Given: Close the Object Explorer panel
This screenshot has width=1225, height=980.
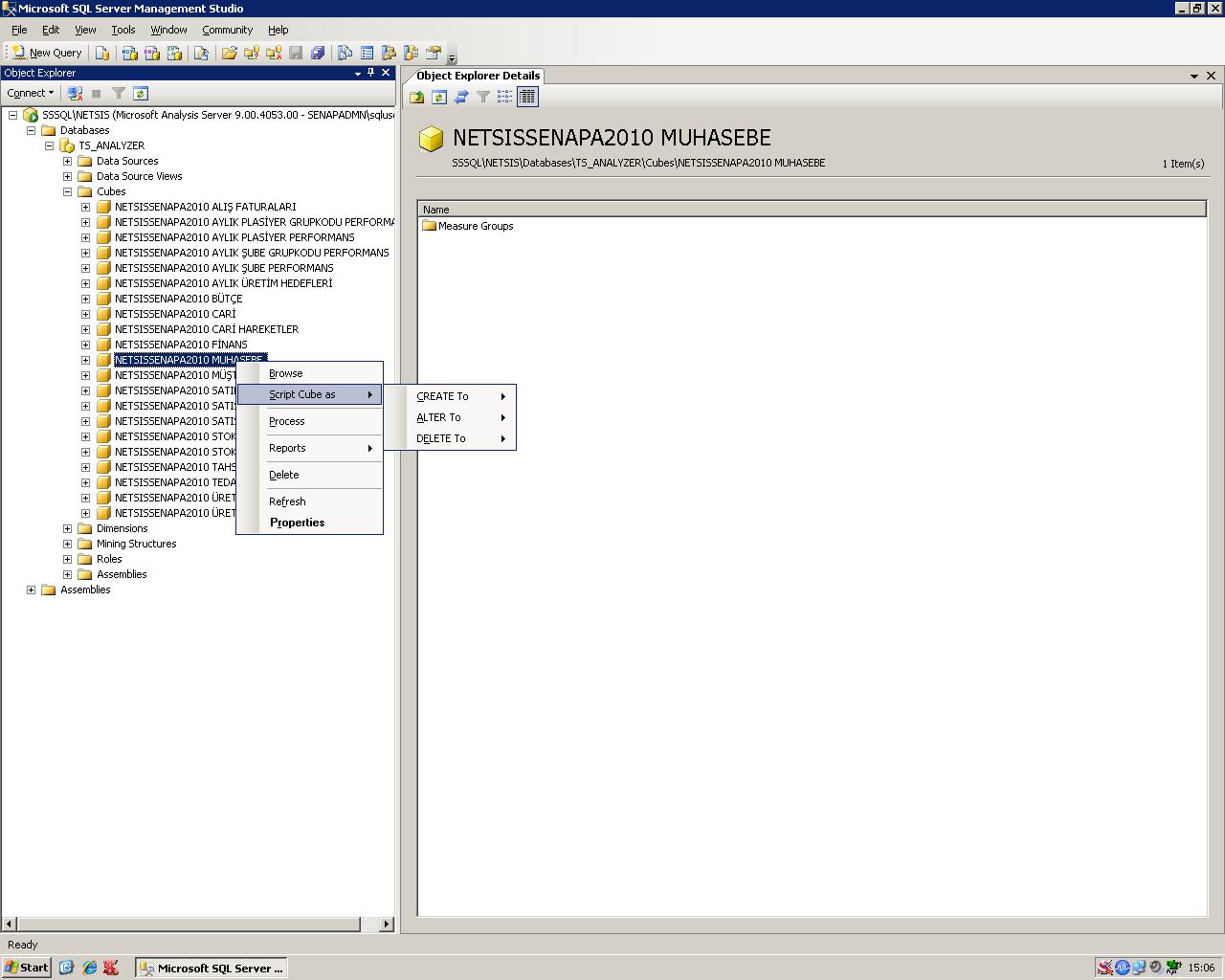Looking at the screenshot, I should pyautogui.click(x=386, y=73).
